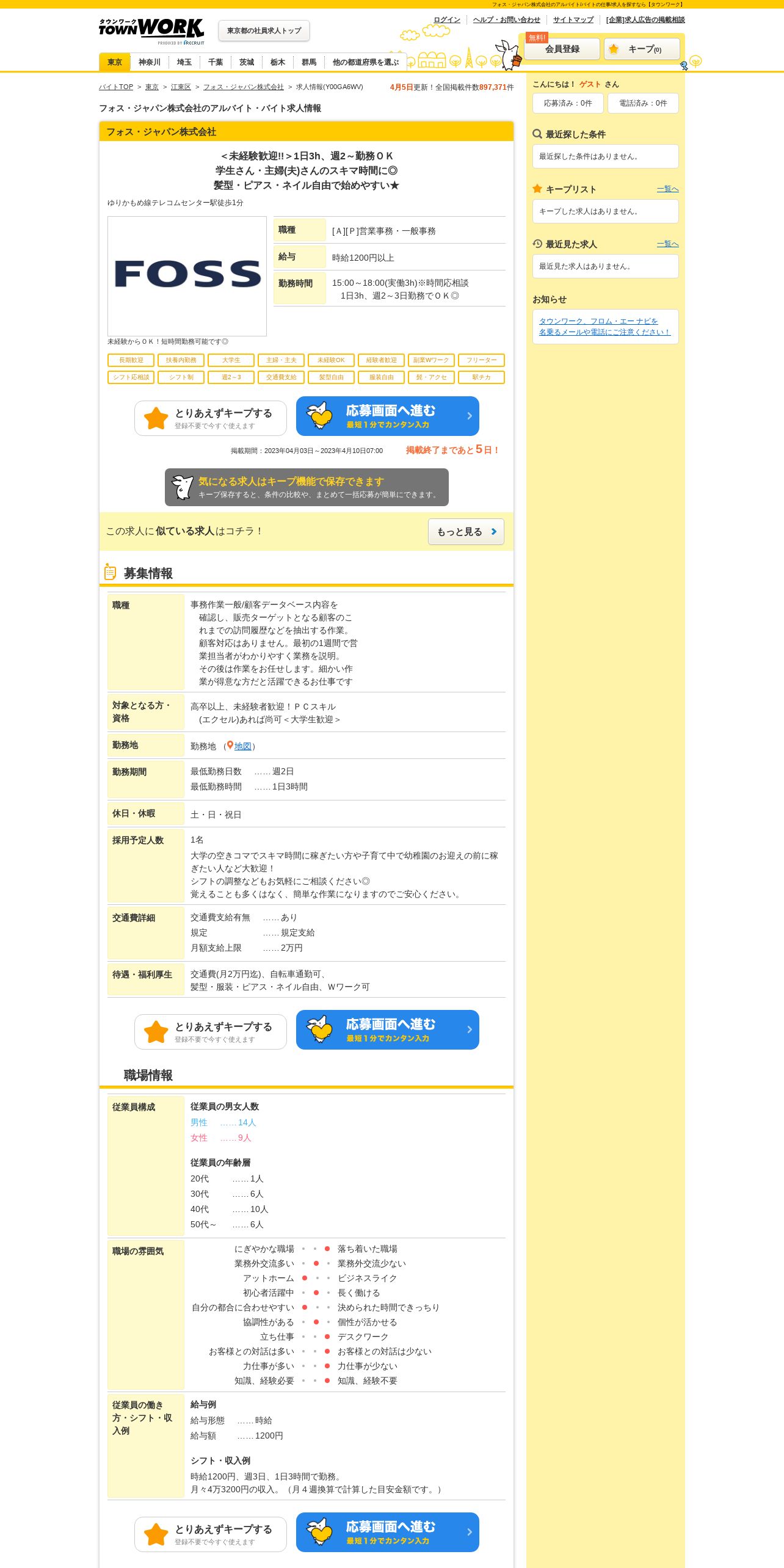Click the 長期歓迎 tag

(131, 360)
